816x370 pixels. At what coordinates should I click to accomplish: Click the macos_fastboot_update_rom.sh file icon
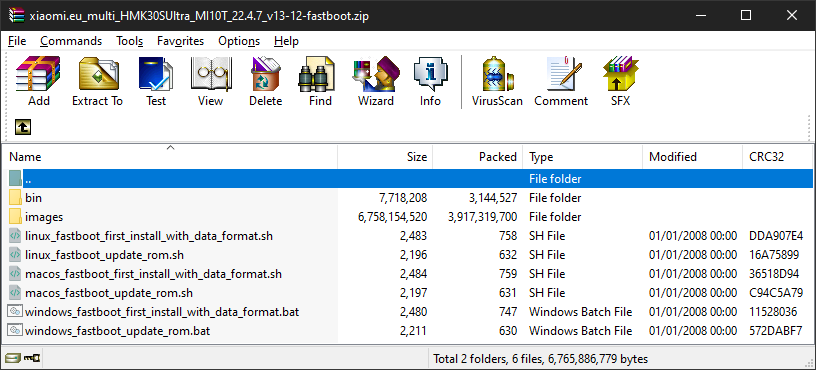[x=16, y=292]
